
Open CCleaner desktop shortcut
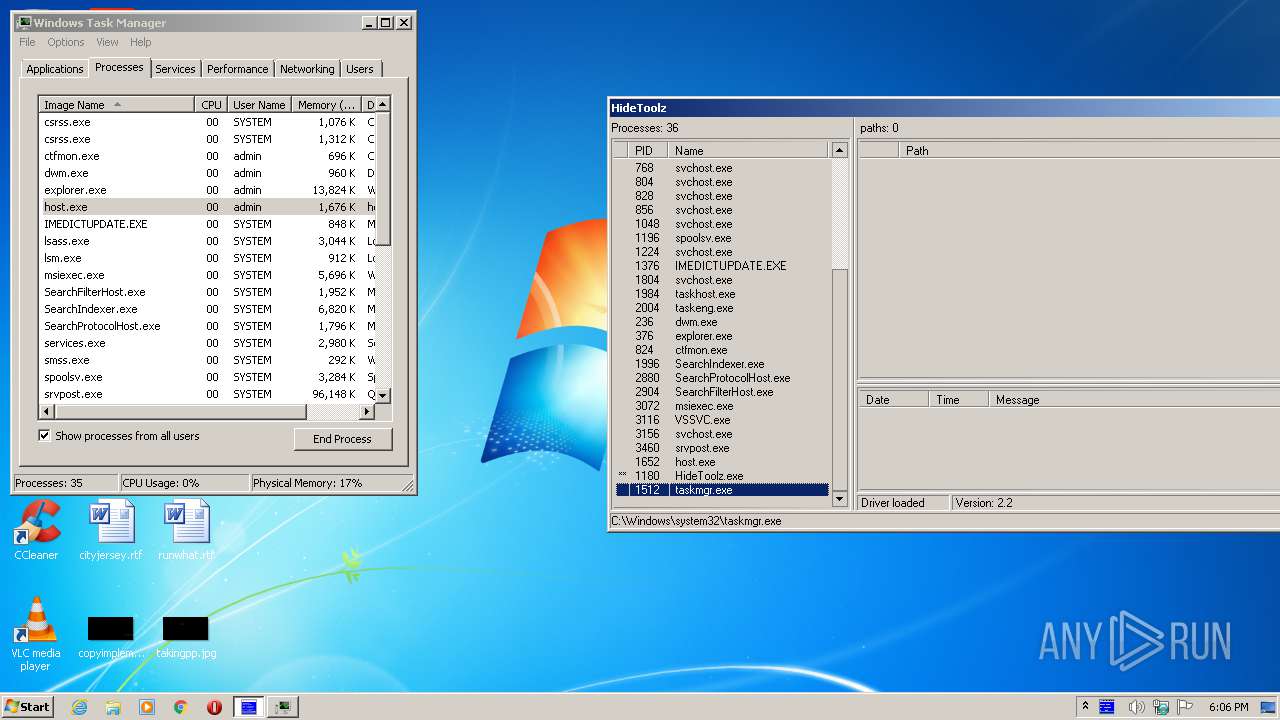pyautogui.click(x=36, y=530)
